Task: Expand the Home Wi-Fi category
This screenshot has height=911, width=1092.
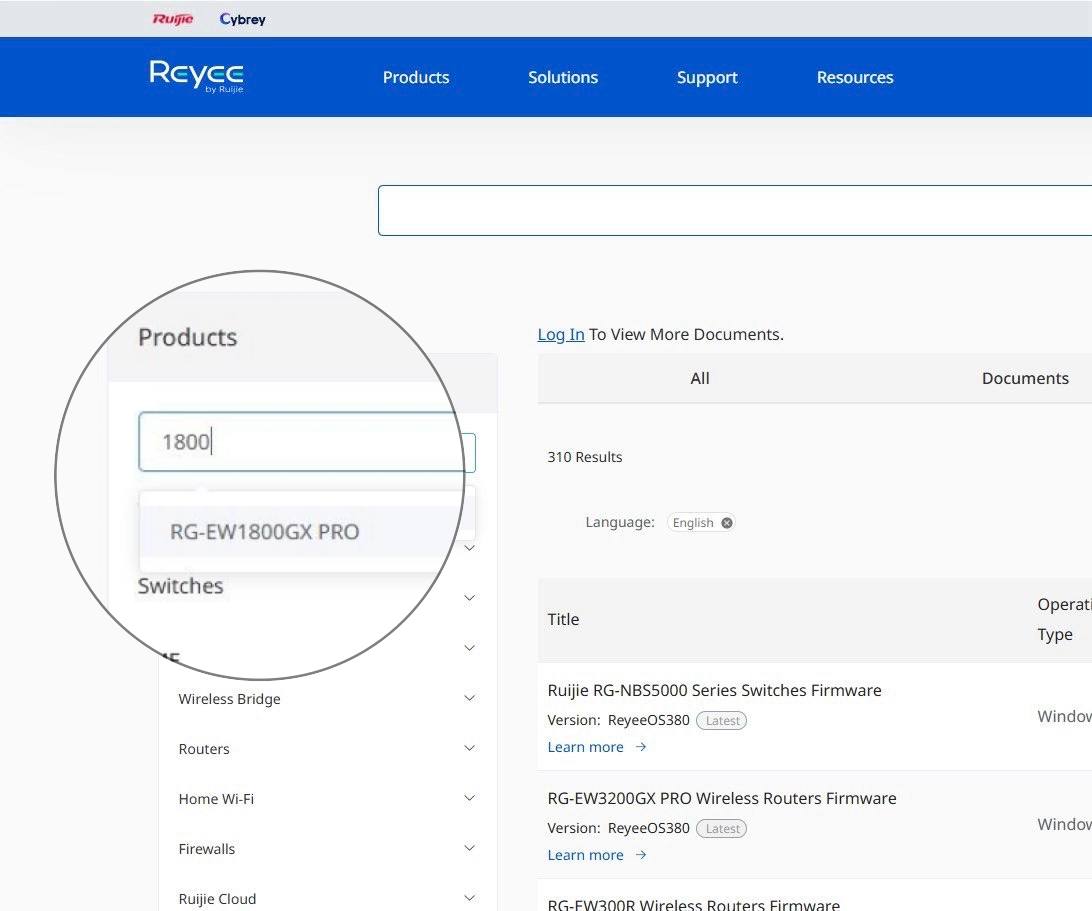Action: 469,798
